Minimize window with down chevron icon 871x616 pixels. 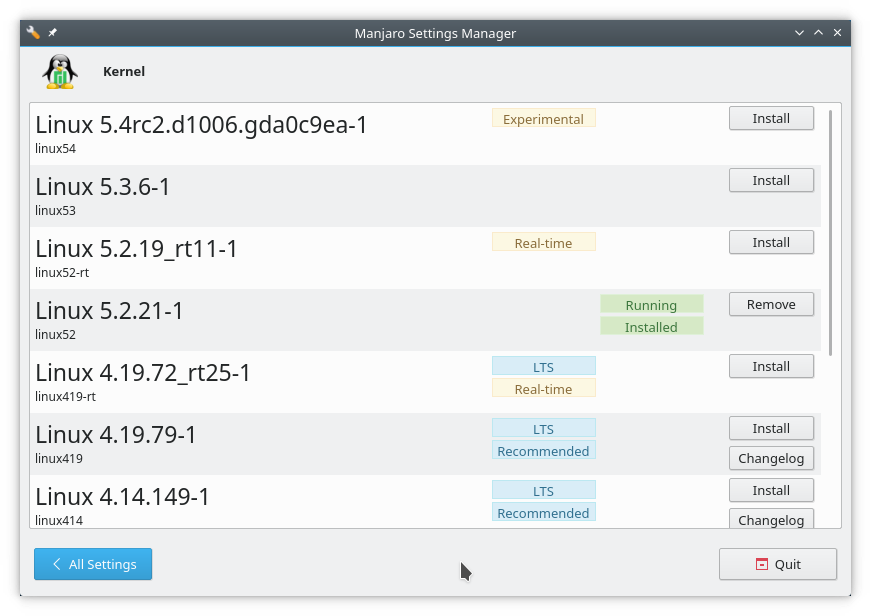coord(799,33)
